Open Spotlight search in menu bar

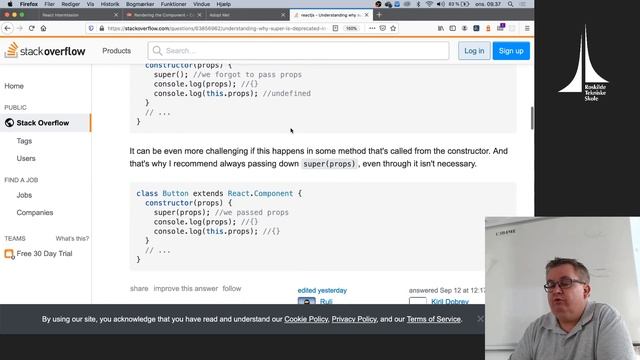(x=510, y=4)
